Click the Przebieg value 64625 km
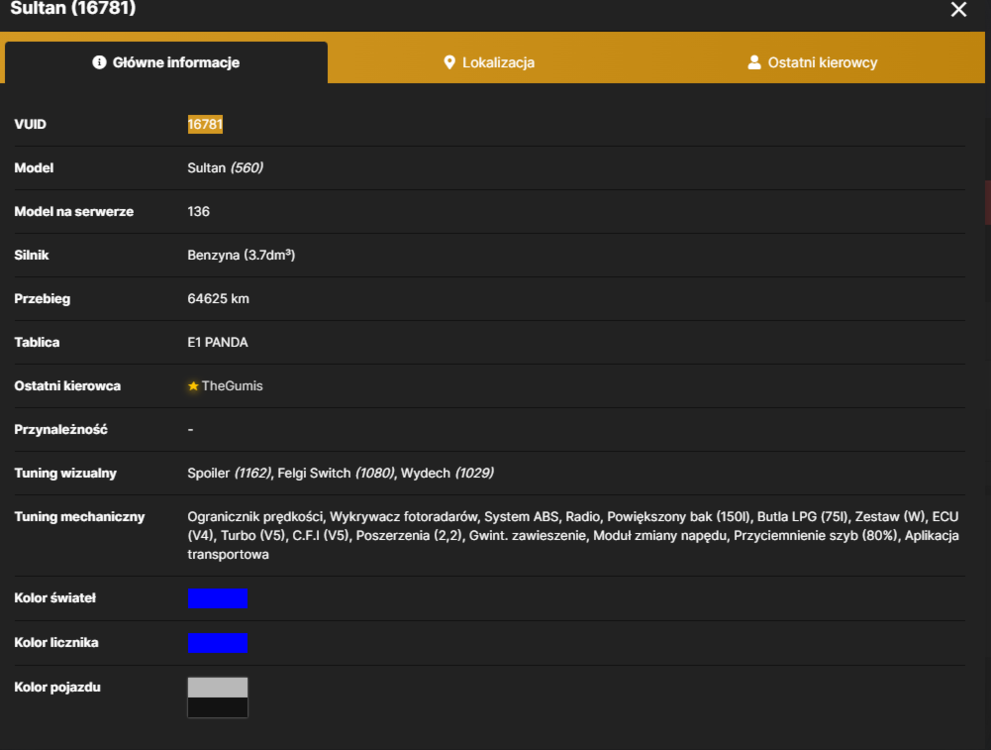 218,299
